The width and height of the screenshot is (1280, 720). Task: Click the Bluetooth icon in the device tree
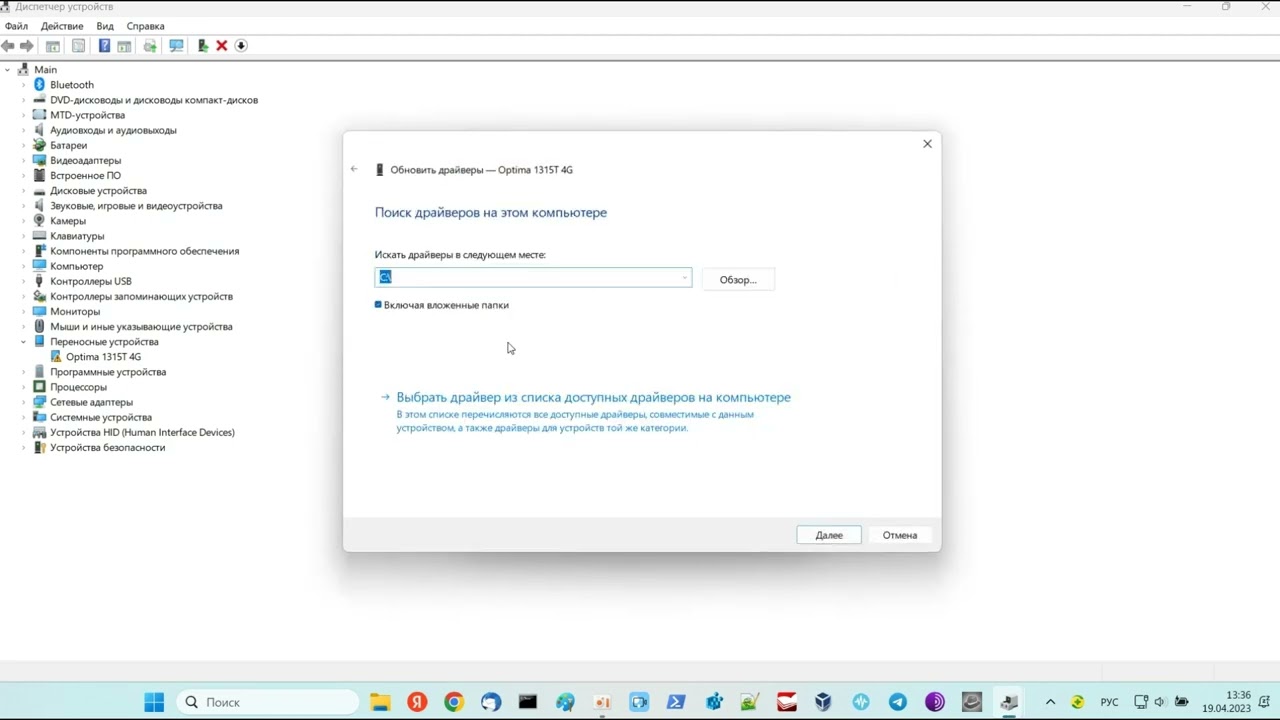click(x=40, y=85)
